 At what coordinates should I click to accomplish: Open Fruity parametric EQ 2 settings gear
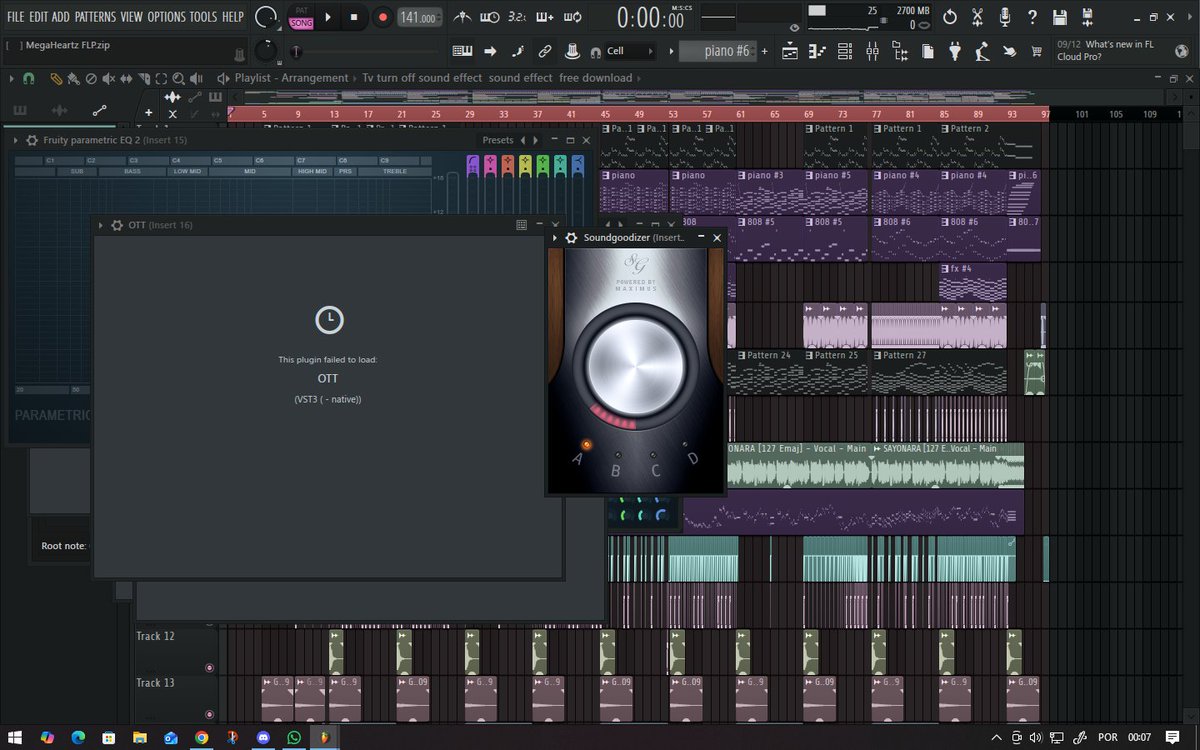click(x=33, y=140)
